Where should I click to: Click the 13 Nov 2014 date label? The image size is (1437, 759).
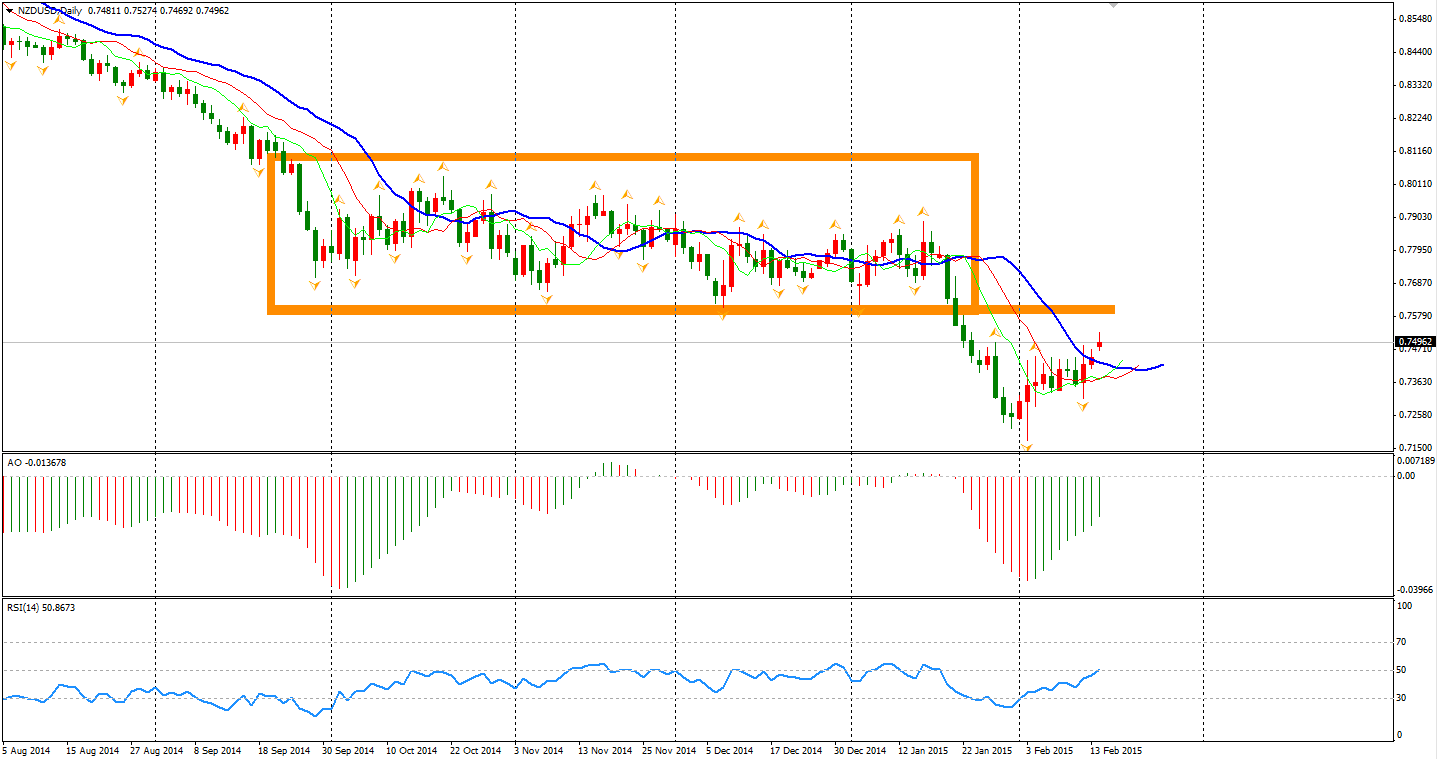click(605, 749)
